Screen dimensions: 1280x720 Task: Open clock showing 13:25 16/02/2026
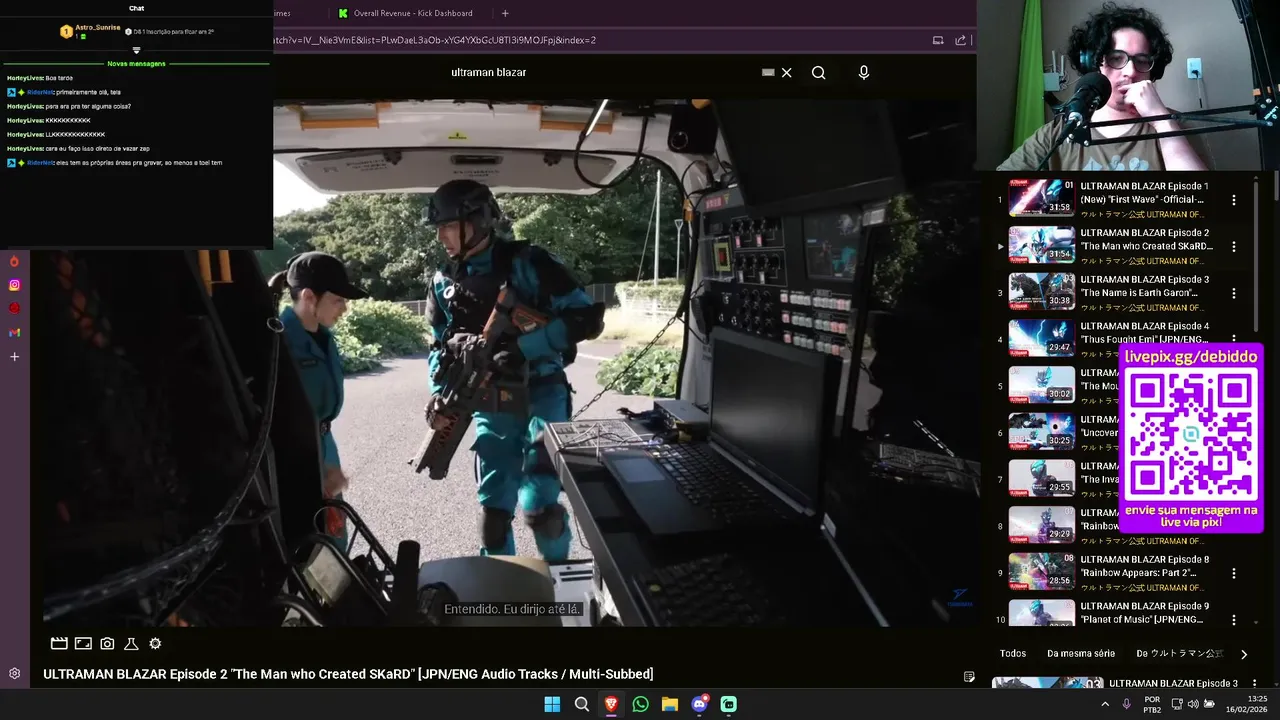(1249, 704)
